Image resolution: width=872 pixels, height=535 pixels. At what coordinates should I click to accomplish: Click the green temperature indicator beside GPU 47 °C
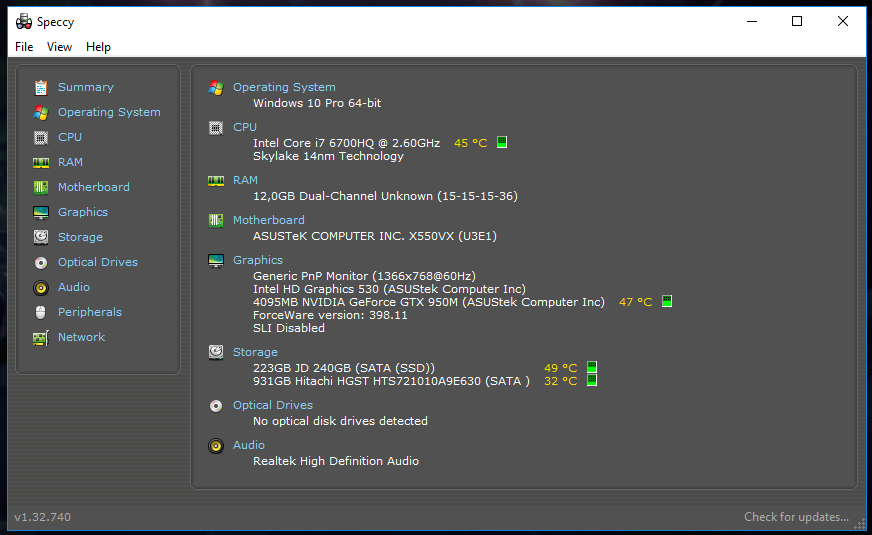(x=667, y=301)
